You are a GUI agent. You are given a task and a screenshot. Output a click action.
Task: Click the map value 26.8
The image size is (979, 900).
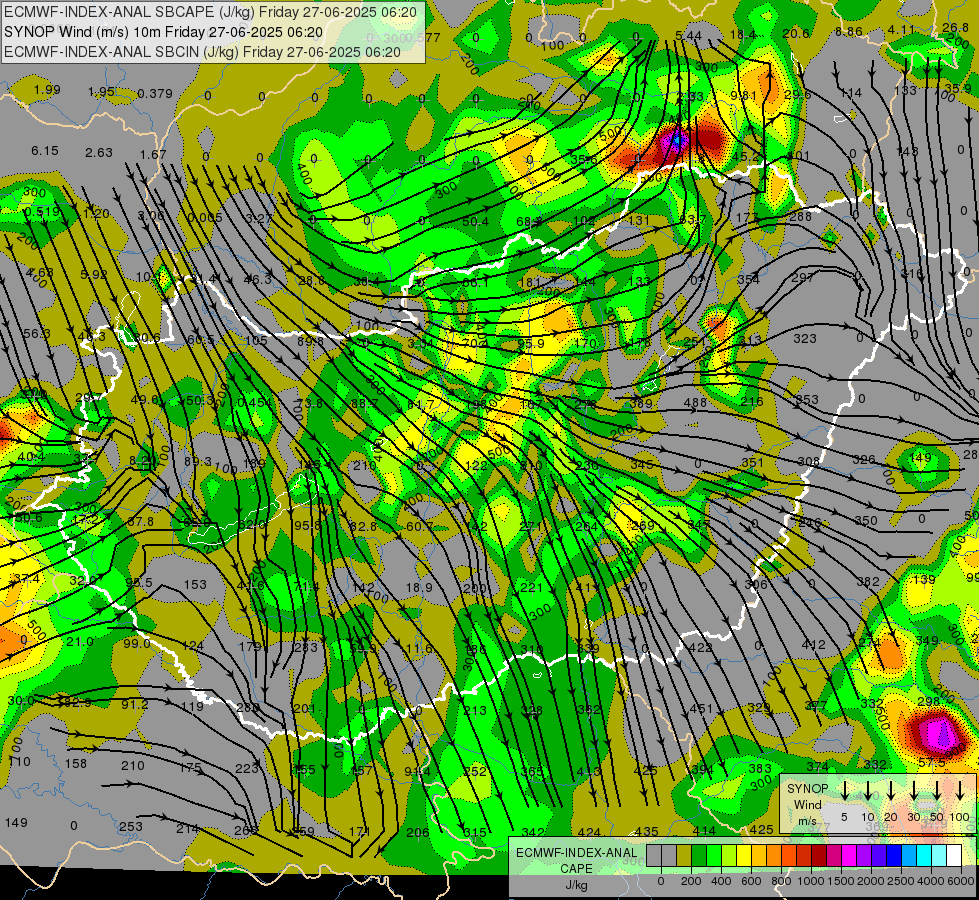pyautogui.click(x=955, y=27)
